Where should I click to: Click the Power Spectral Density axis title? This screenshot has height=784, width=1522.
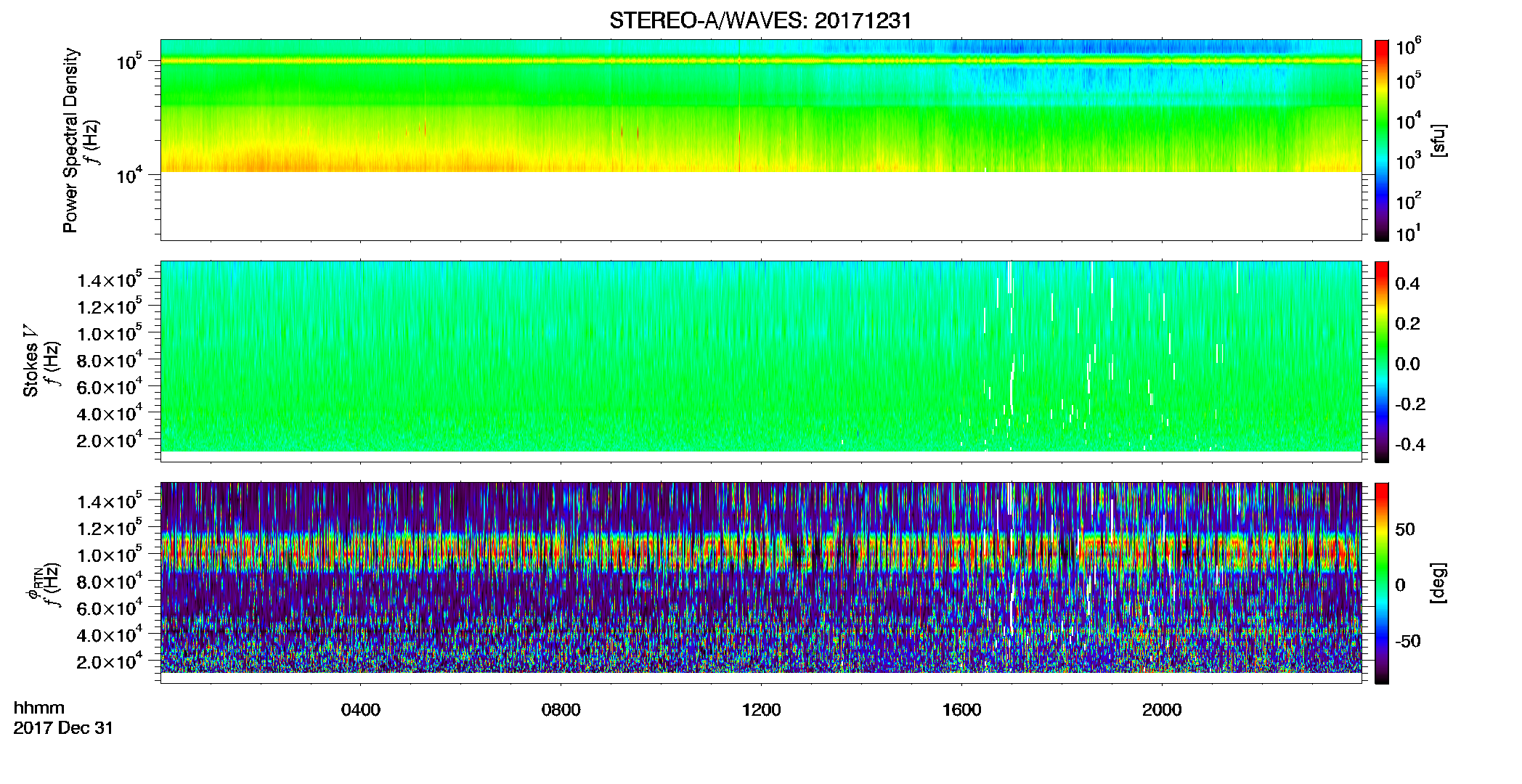pos(70,140)
